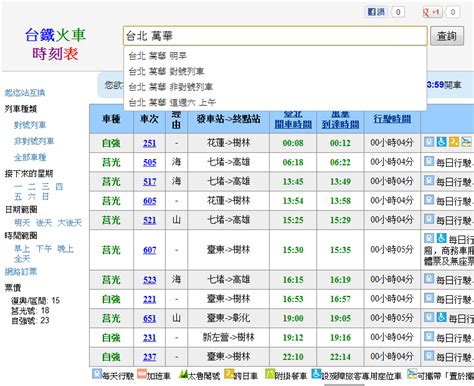Open train number 521 link
474x386 pixels.
point(149,220)
